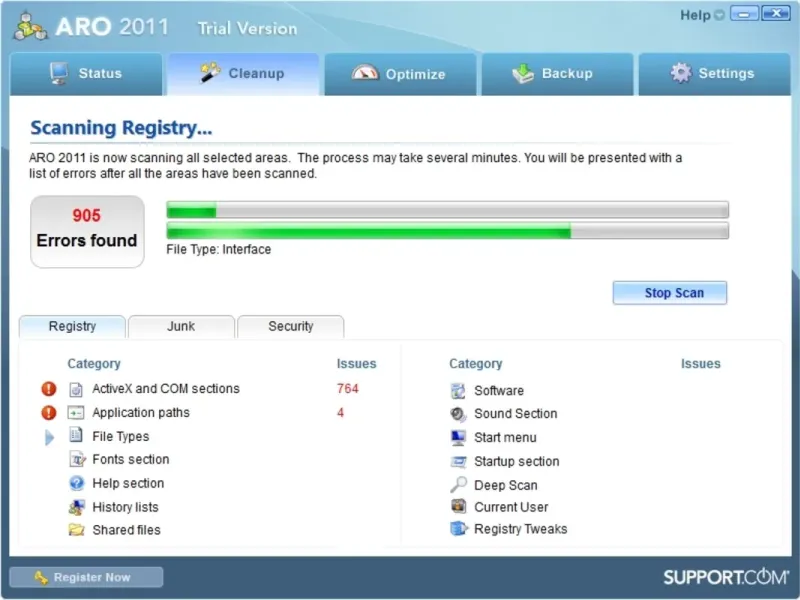Click the Help link
Image resolution: width=800 pixels, height=600 pixels.
pyautogui.click(x=695, y=15)
